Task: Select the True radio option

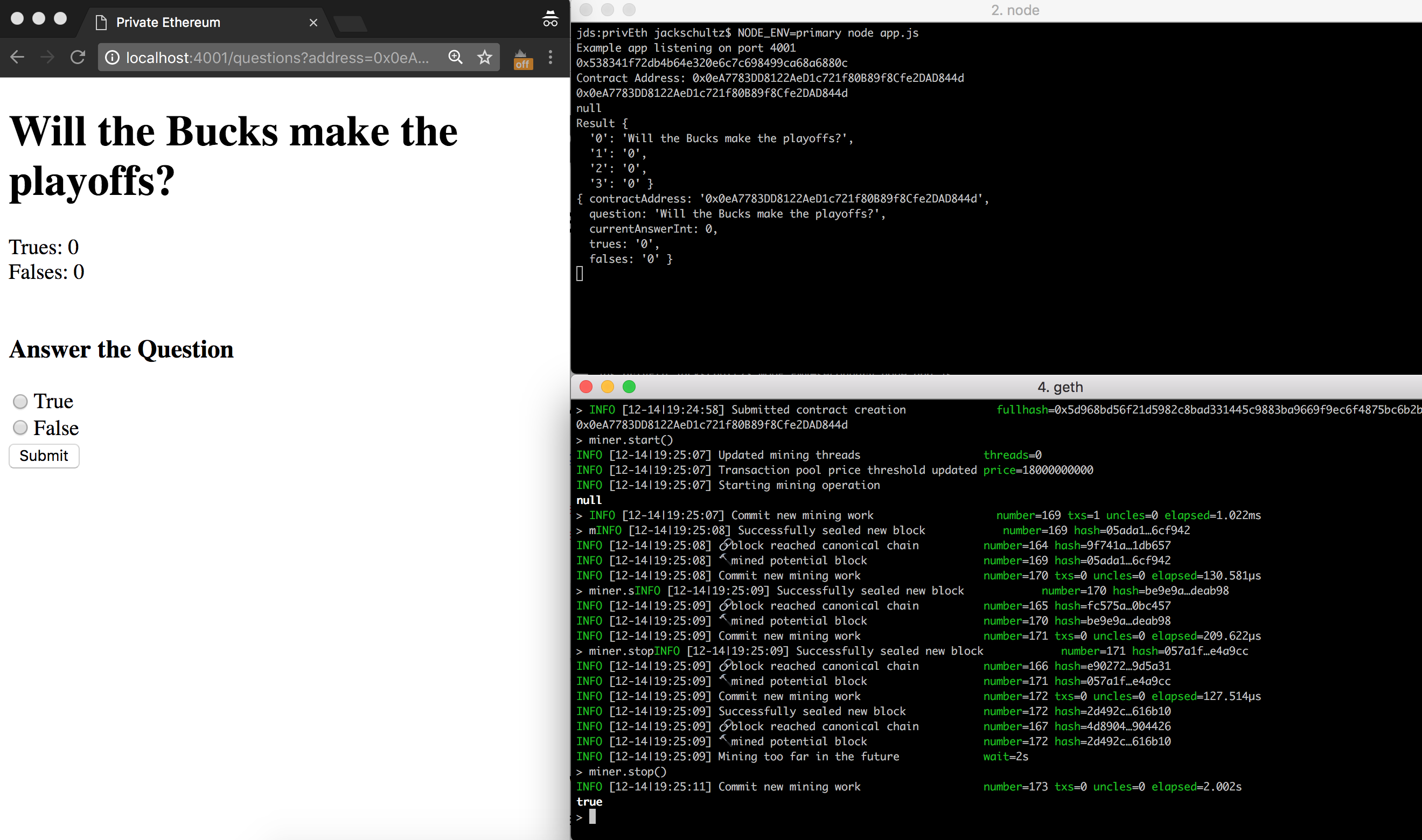Action: [20, 401]
